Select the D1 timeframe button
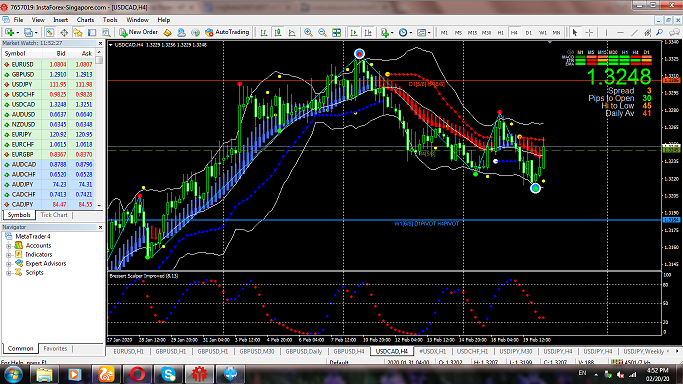 528,33
